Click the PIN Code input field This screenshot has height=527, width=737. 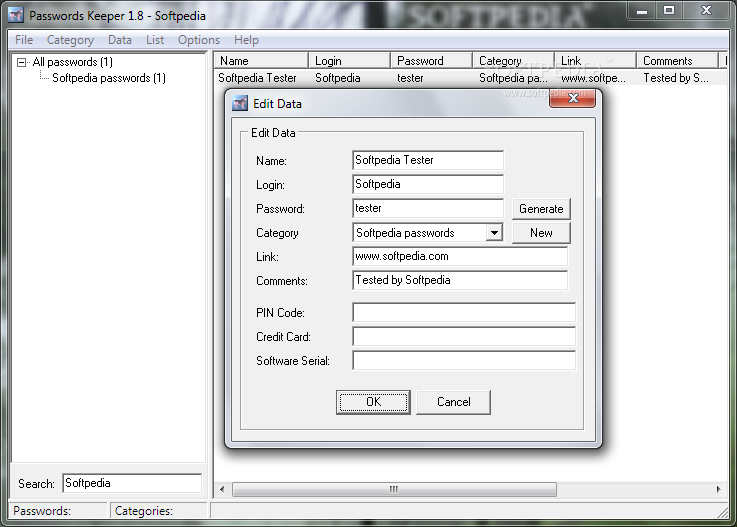(x=464, y=312)
